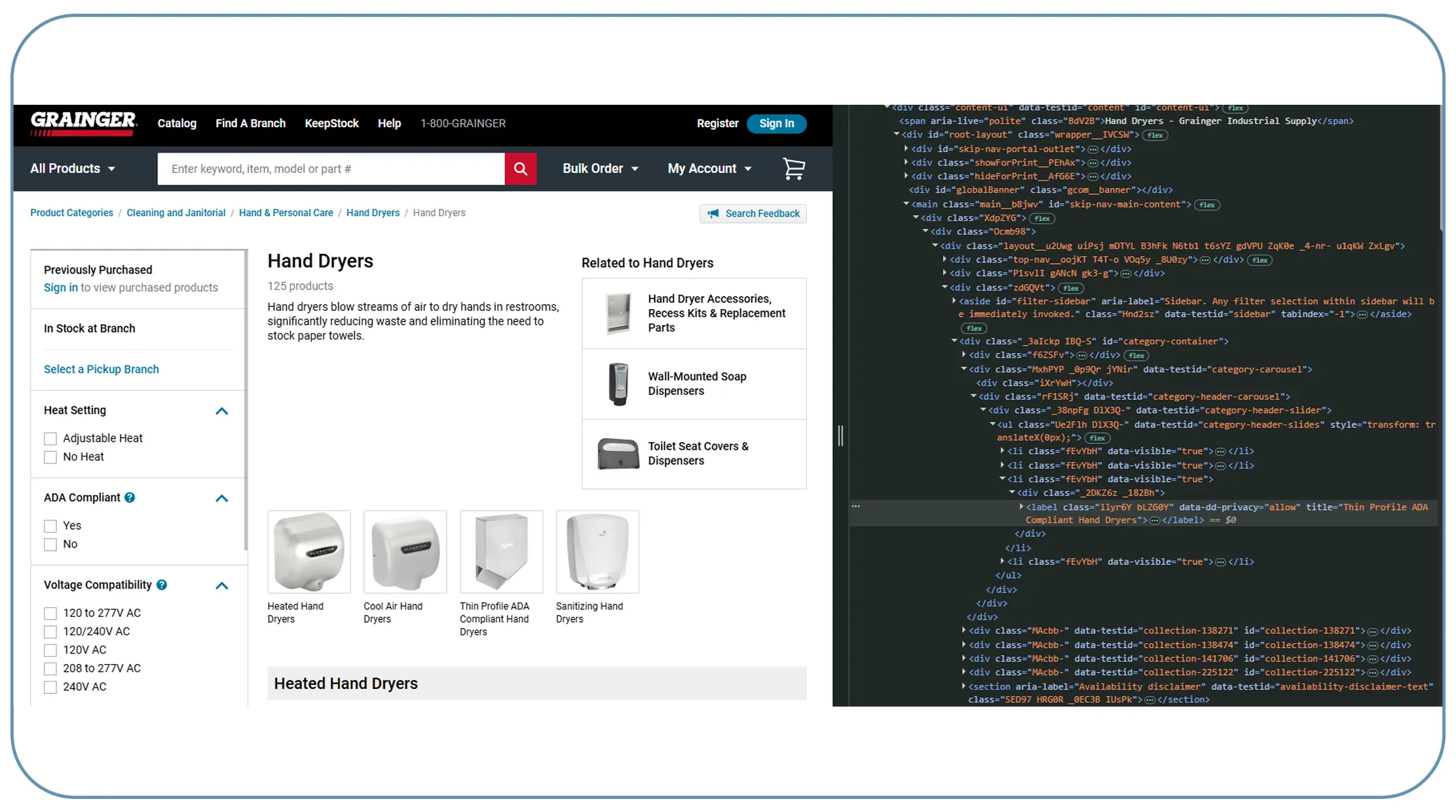Expand the aside filter-sidebar node
The image size is (1456, 812).
[x=954, y=301]
